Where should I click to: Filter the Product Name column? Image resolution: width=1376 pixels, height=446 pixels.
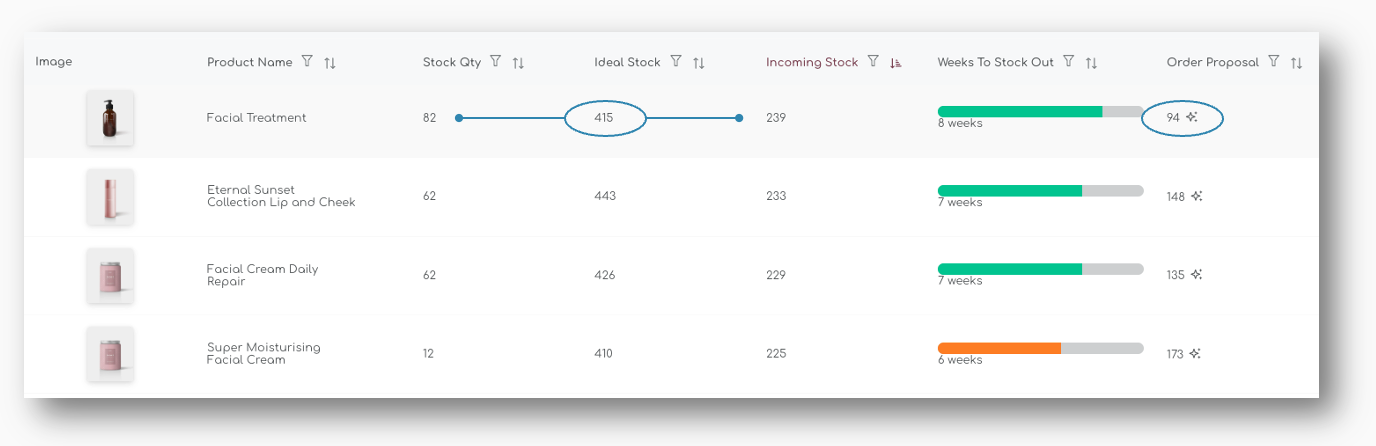(x=307, y=62)
